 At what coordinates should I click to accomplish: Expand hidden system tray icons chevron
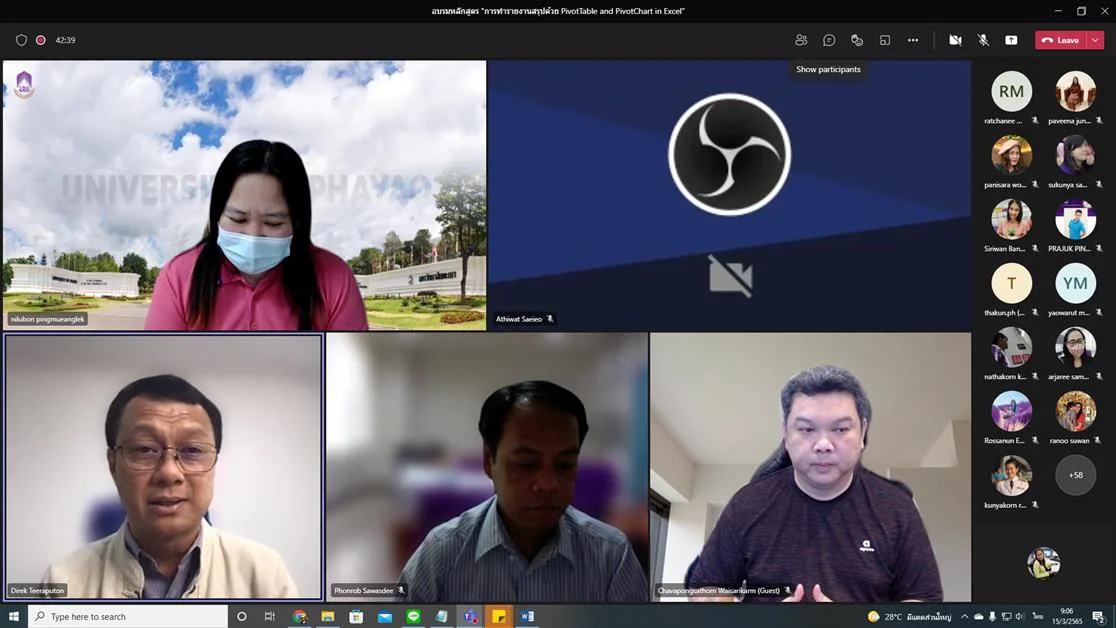[964, 617]
